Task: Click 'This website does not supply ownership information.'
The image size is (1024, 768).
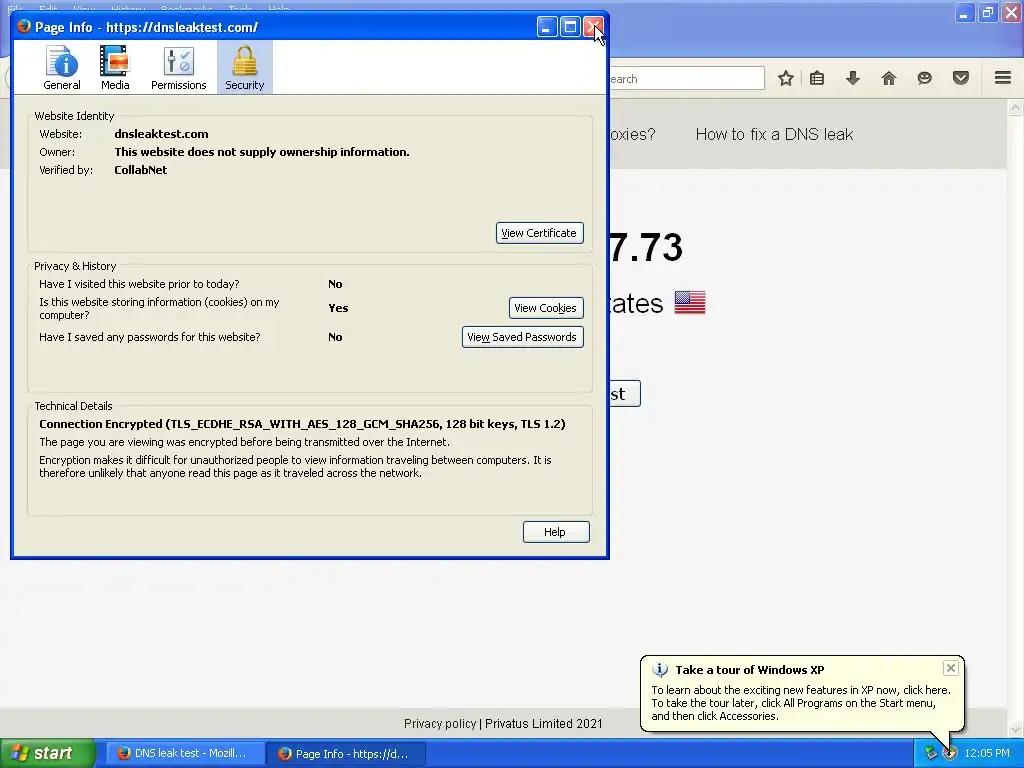Action: pos(262,152)
